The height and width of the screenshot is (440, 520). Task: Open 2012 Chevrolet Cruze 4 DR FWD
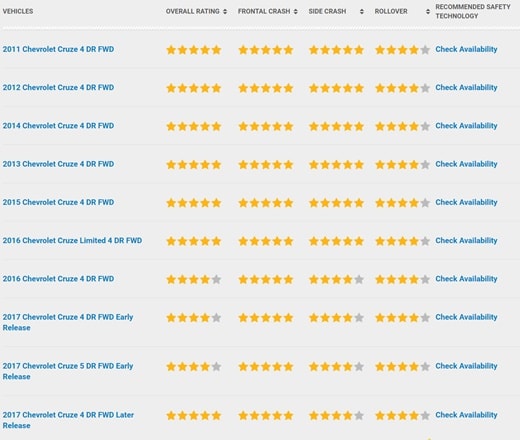58,88
